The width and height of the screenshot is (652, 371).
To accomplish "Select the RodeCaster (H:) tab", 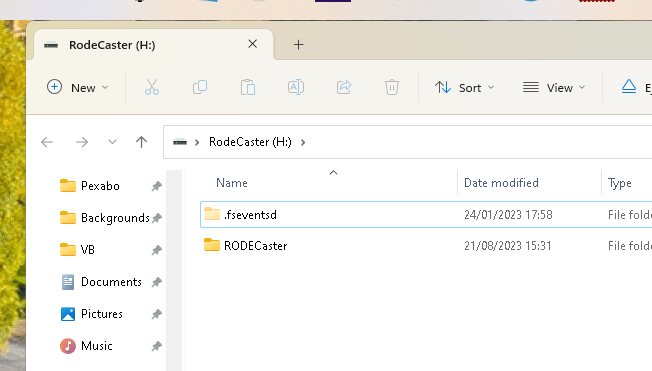I will coord(153,45).
